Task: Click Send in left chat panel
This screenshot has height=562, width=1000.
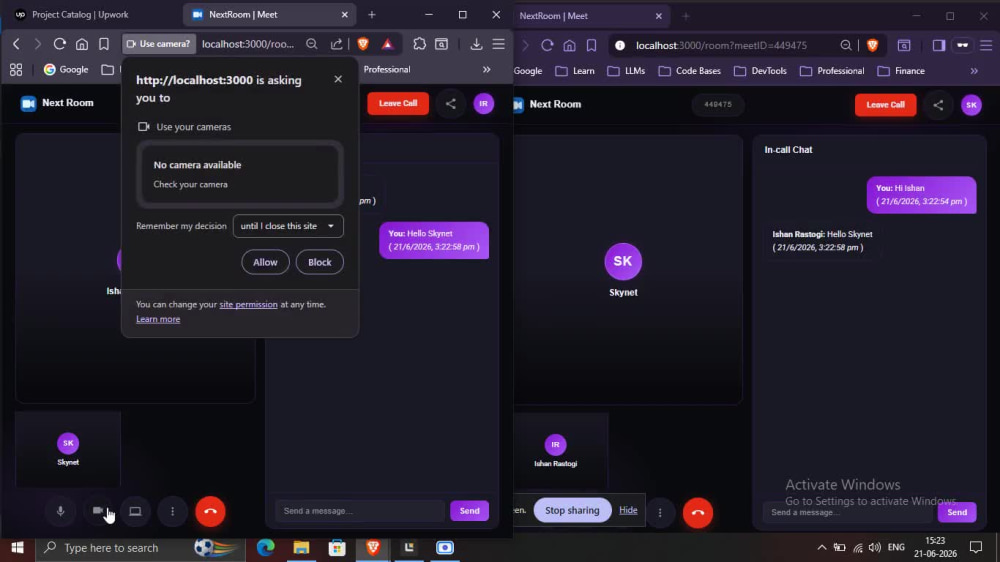Action: 469,510
